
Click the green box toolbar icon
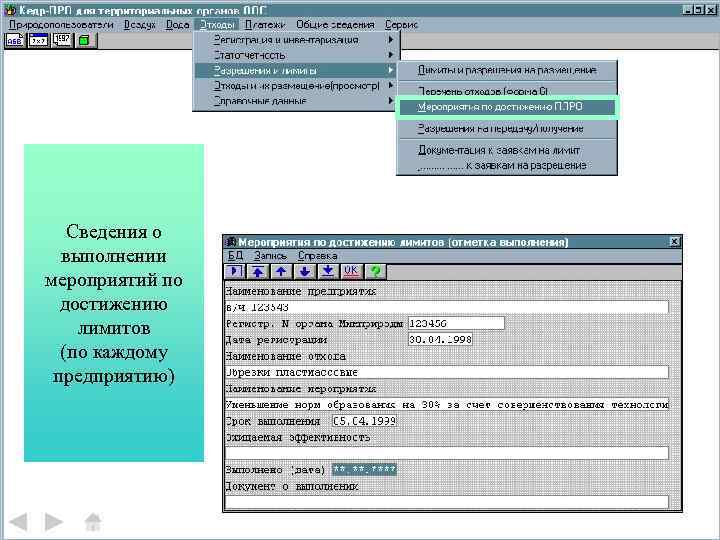pyautogui.click(x=85, y=40)
